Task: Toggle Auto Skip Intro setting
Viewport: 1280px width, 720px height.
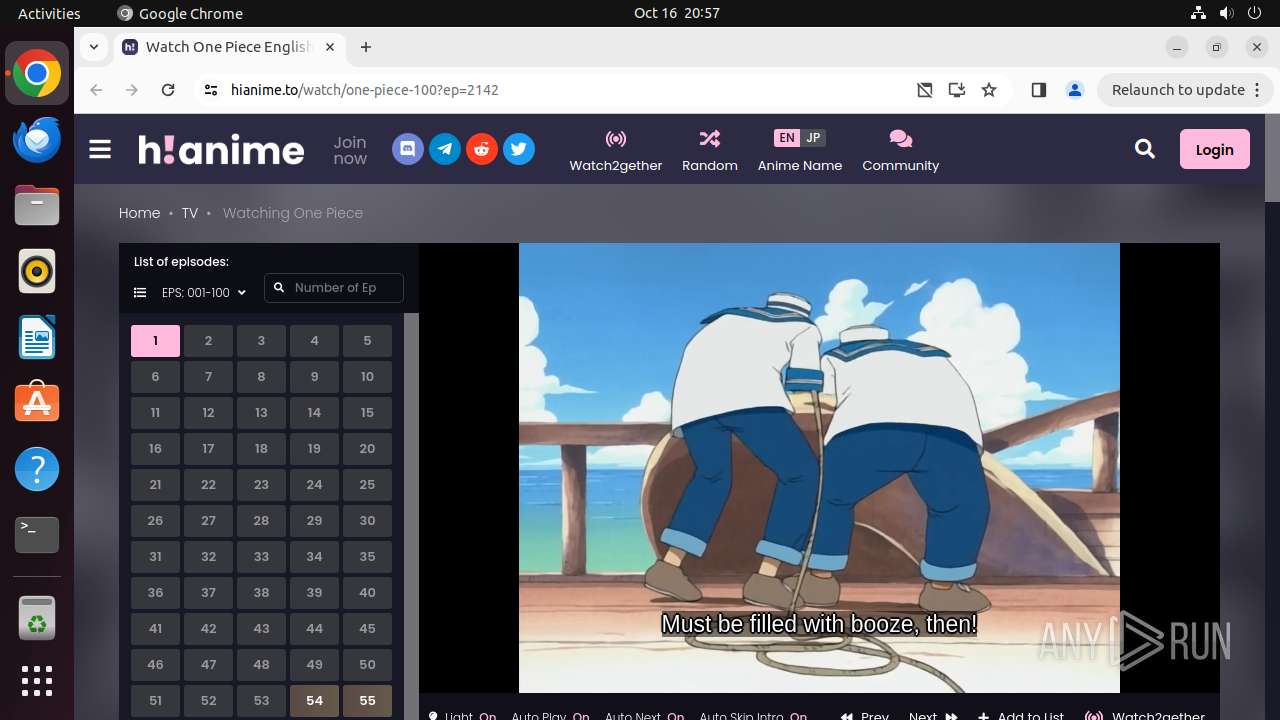Action: 753,716
